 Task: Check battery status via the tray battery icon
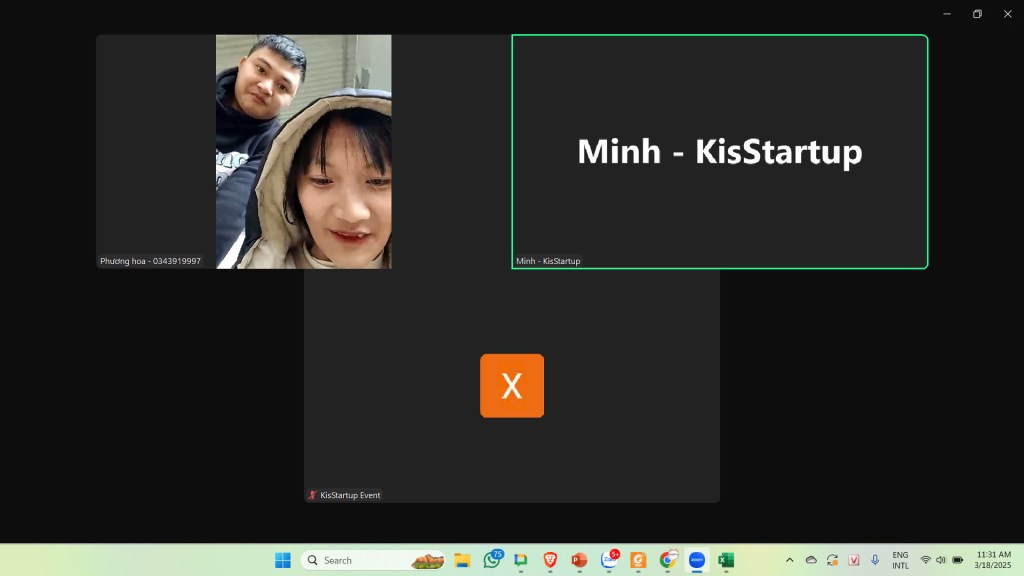pyautogui.click(x=958, y=560)
